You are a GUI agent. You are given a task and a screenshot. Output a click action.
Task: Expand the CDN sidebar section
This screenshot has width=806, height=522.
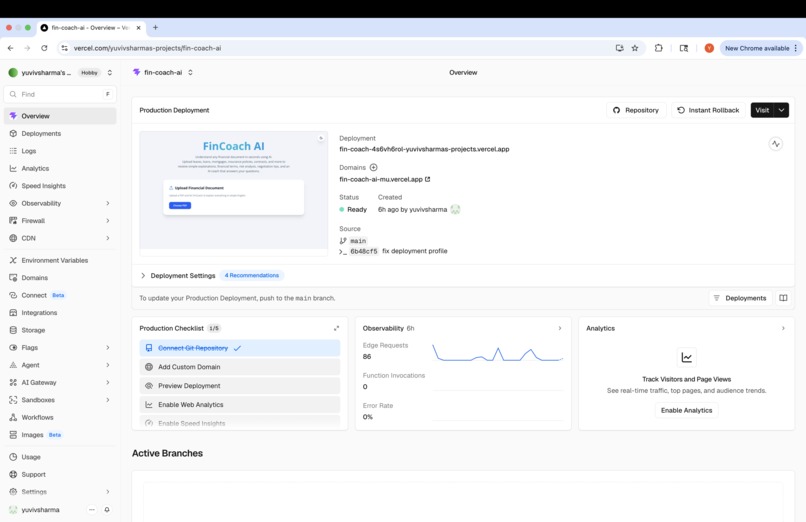pos(107,238)
